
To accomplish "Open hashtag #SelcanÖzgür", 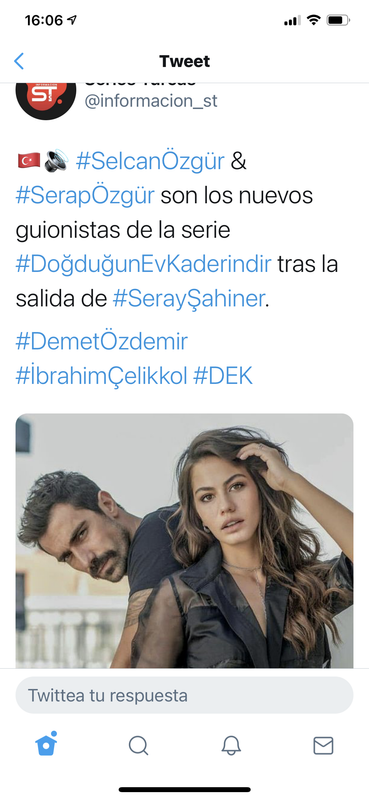I will point(150,161).
